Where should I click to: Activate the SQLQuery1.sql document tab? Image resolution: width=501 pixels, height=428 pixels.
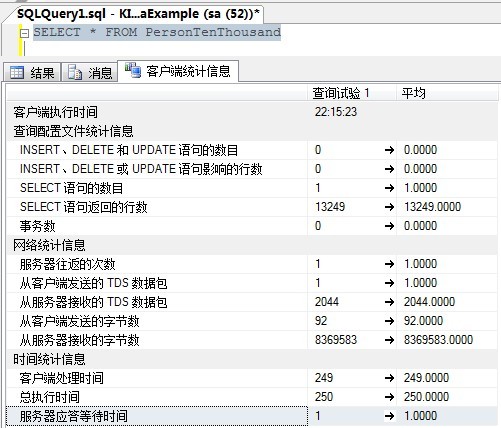pyautogui.click(x=138, y=14)
